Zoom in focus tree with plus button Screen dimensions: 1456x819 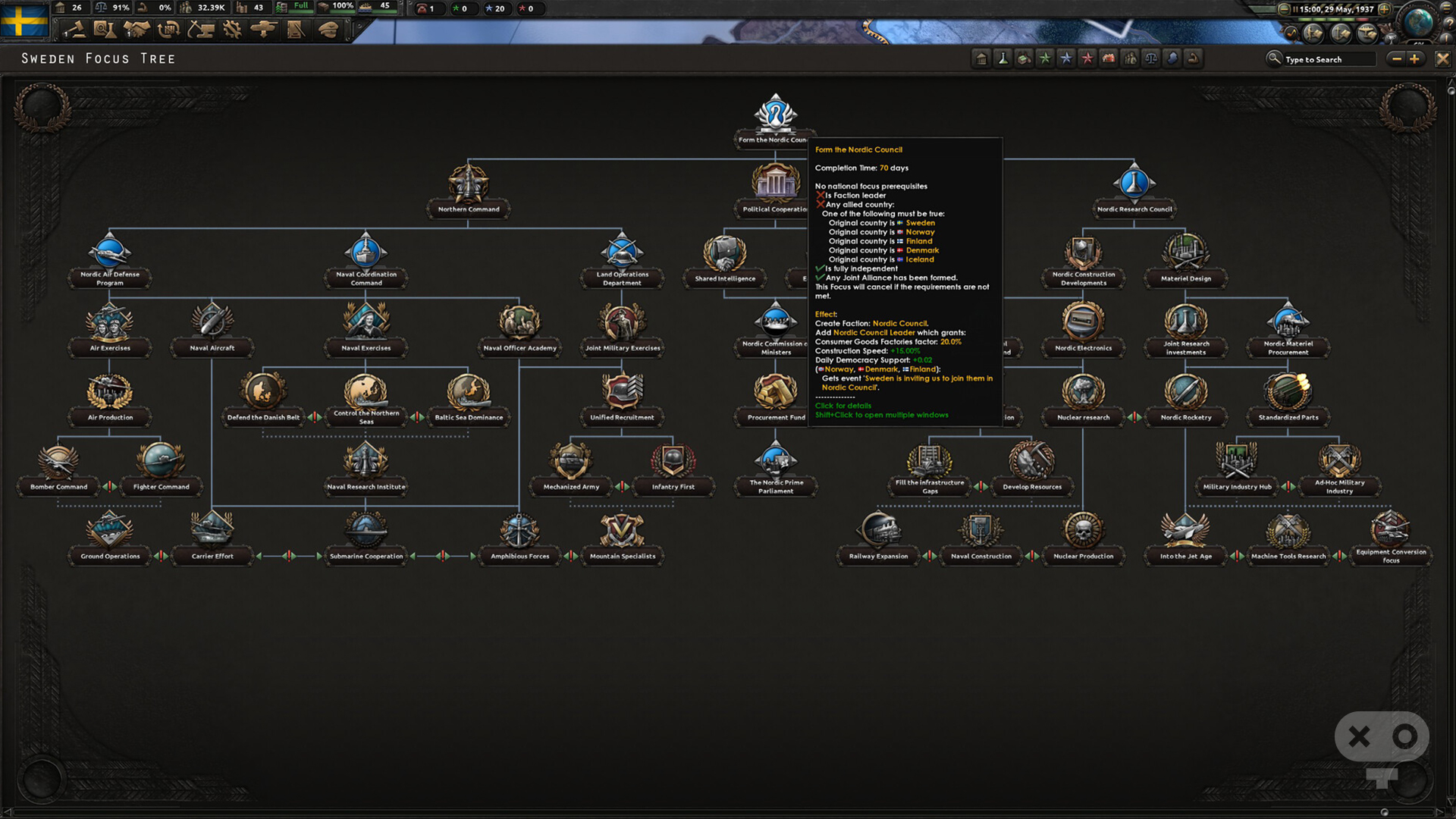[x=1414, y=58]
